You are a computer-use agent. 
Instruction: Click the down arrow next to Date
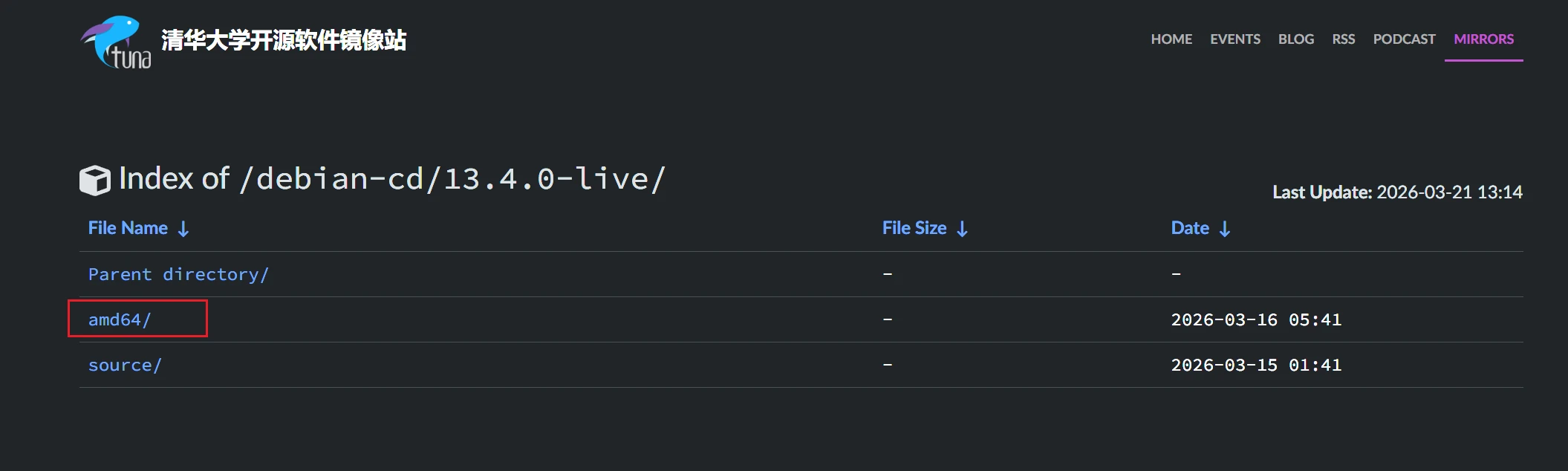tap(1225, 229)
